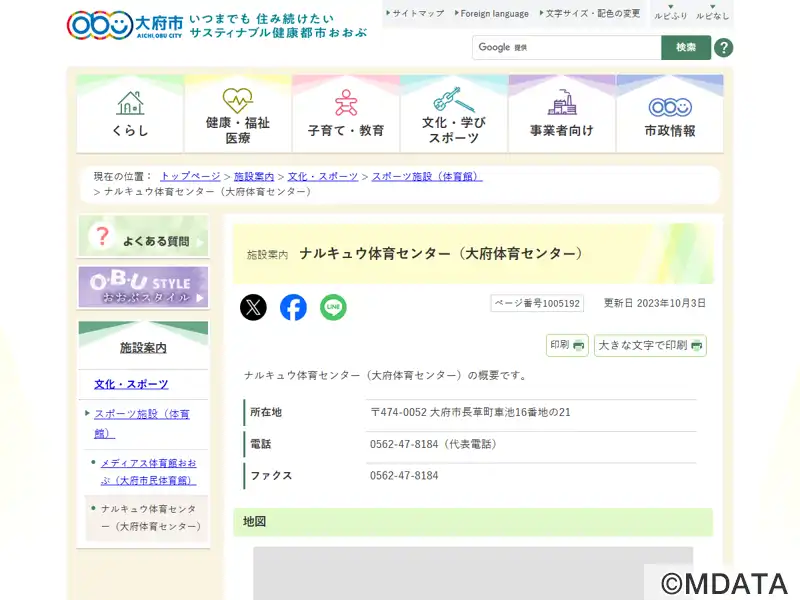This screenshot has width=800, height=600.
Task: Expand スポーツ施設（体育館） in sidebar
Action: [x=142, y=423]
